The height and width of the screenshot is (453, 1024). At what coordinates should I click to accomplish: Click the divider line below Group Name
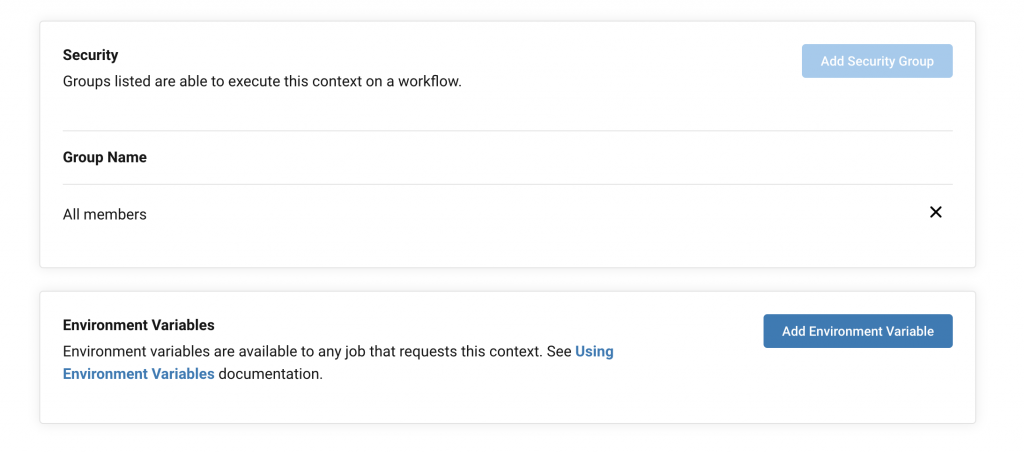click(507, 184)
